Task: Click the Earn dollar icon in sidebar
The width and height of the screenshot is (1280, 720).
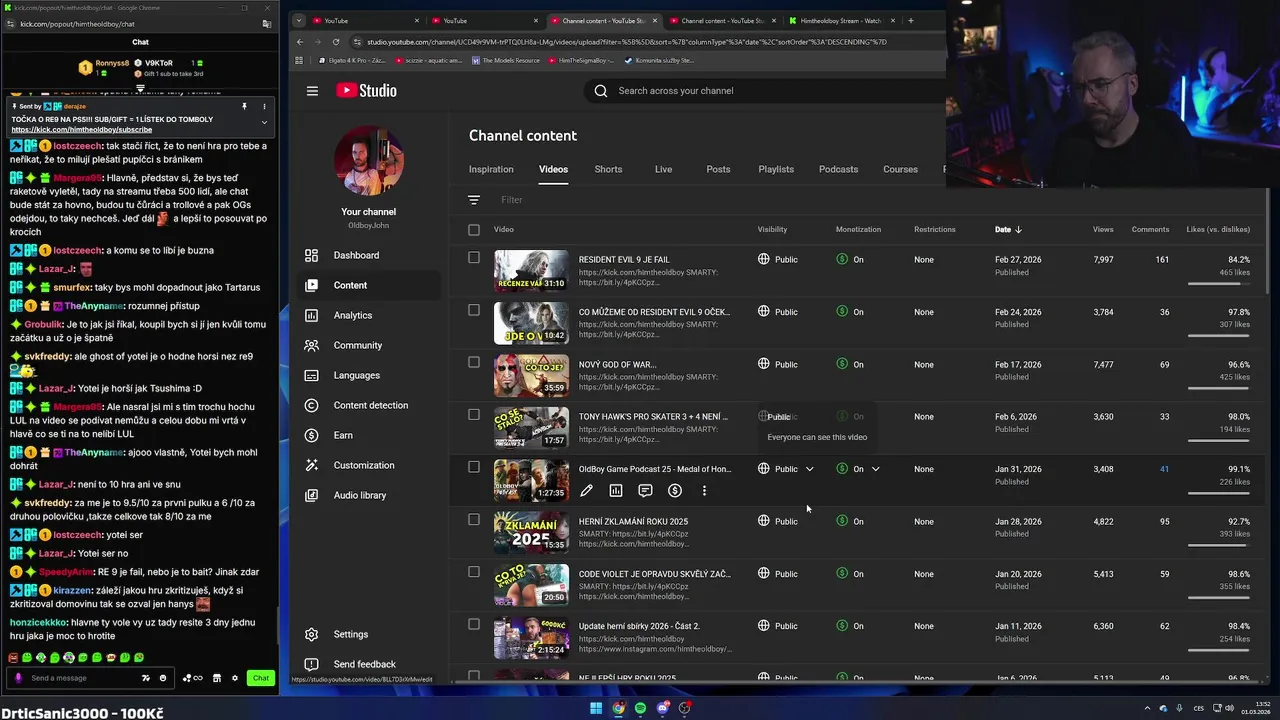Action: (312, 435)
